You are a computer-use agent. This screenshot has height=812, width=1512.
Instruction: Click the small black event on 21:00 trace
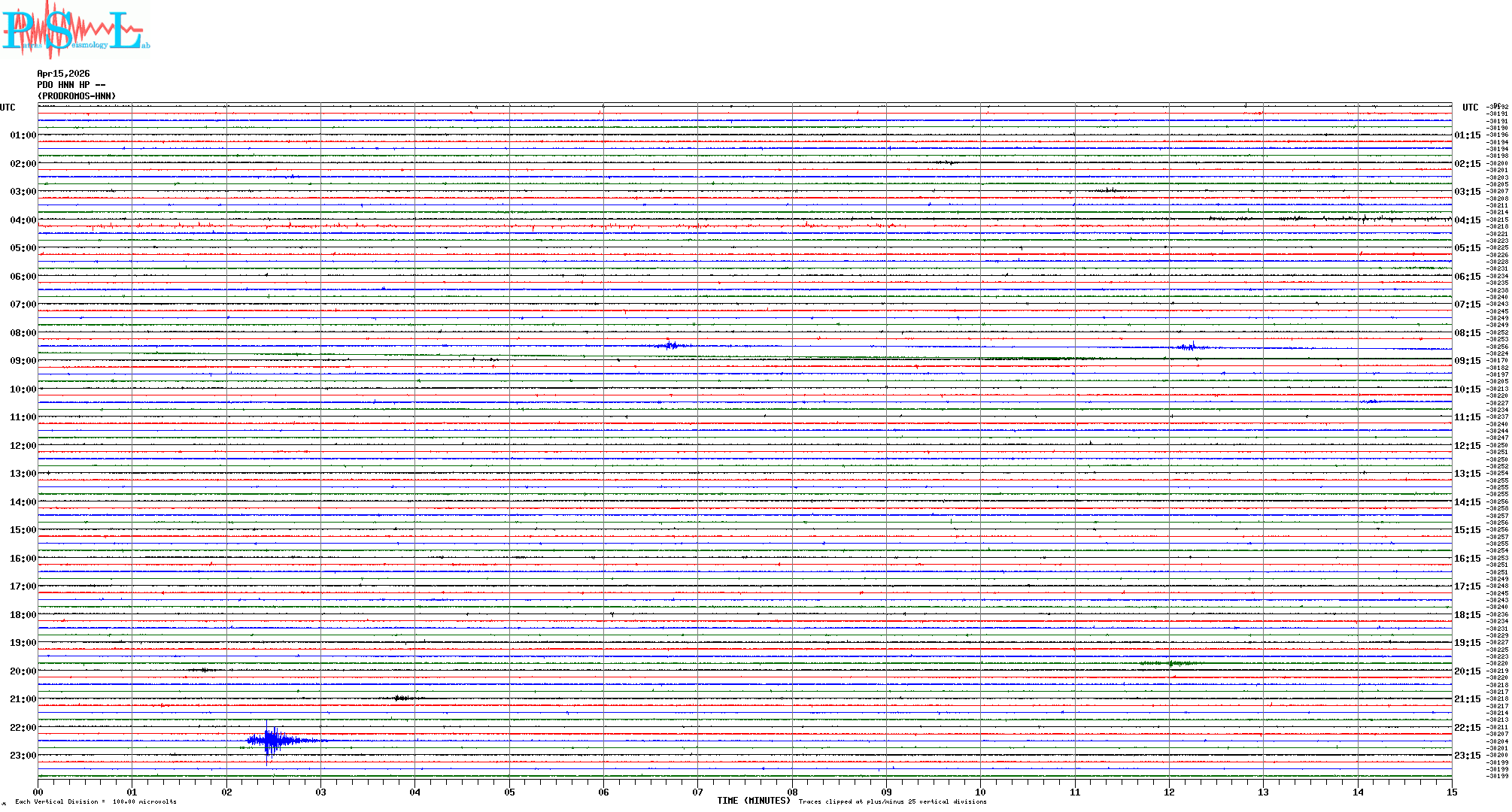pos(402,698)
